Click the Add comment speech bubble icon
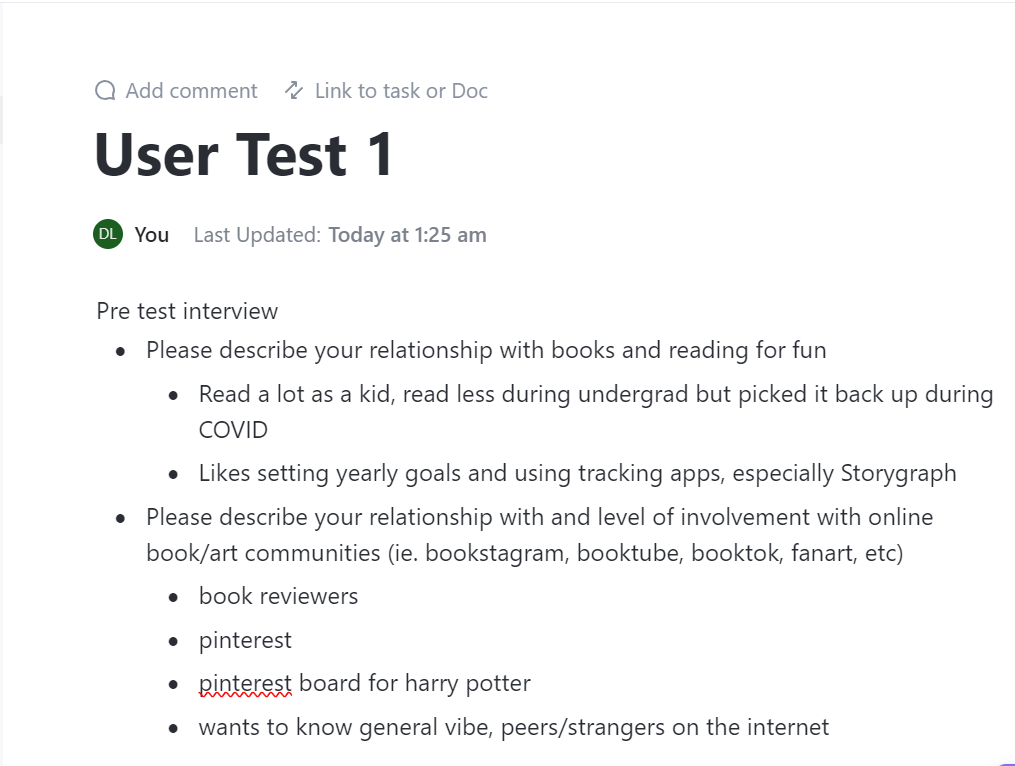The height and width of the screenshot is (766, 1015). click(x=105, y=91)
